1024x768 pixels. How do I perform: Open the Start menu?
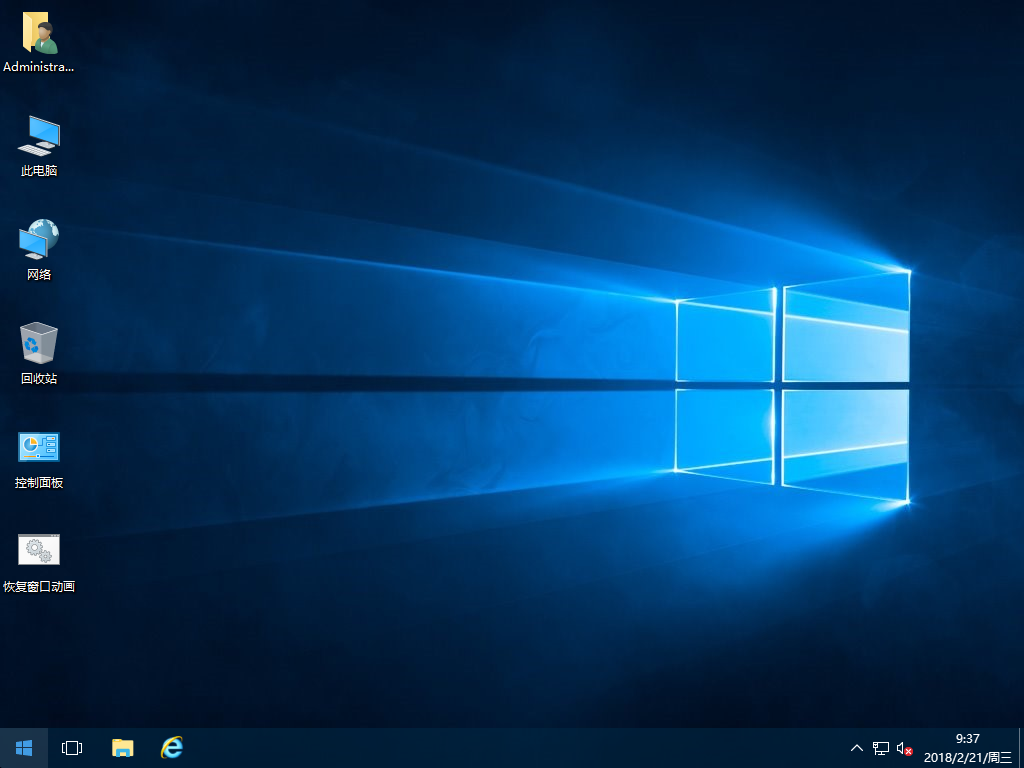point(22,747)
